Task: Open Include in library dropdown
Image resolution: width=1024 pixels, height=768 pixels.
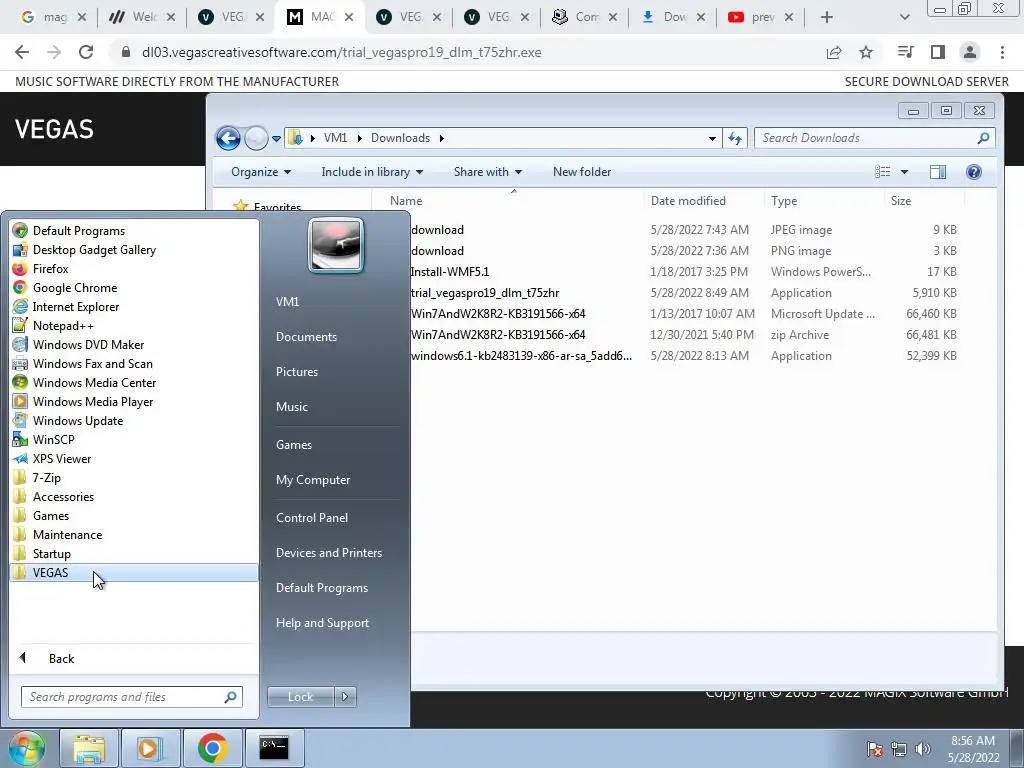Action: coord(372,172)
